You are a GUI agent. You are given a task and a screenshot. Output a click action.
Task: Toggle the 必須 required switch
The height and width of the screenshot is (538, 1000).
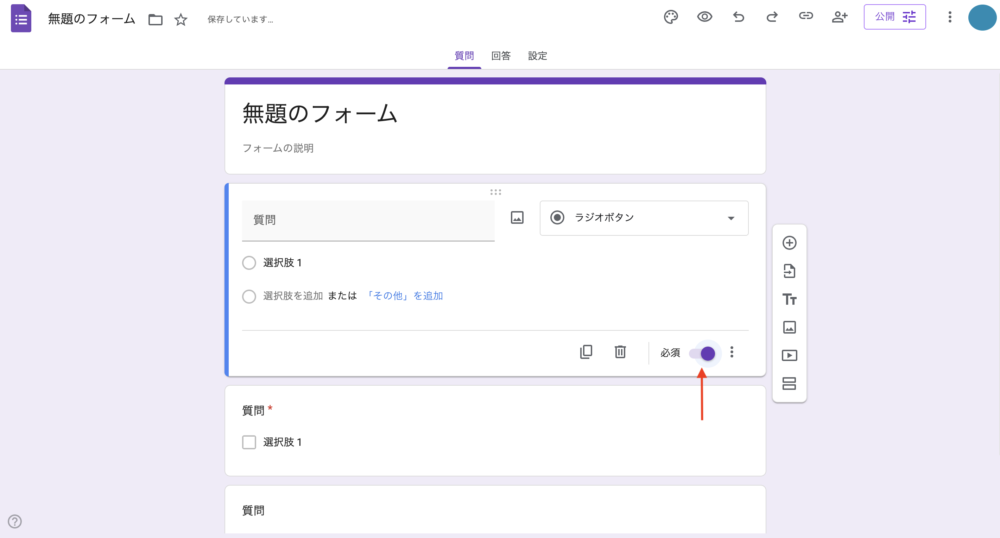click(702, 353)
